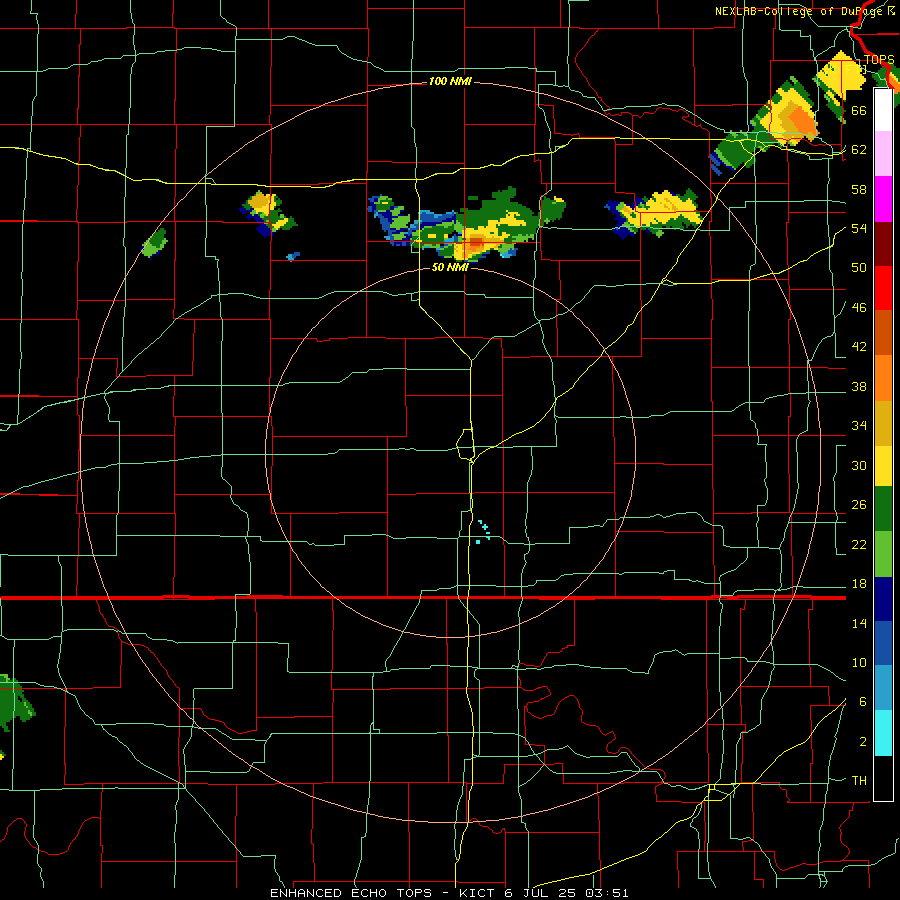
Task: Pick the light green legend swatch
Action: pyautogui.click(x=883, y=554)
